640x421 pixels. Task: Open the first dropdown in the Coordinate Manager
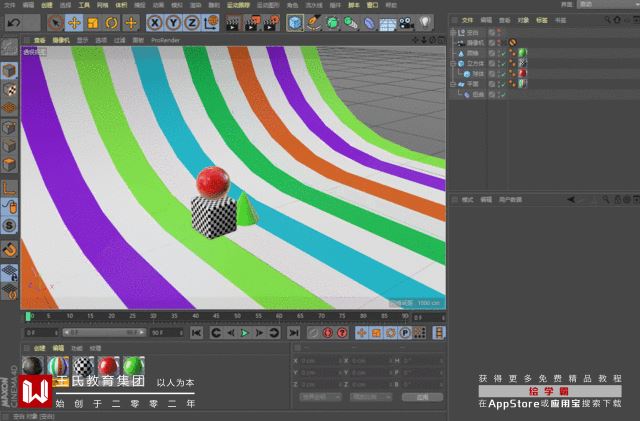(320, 397)
